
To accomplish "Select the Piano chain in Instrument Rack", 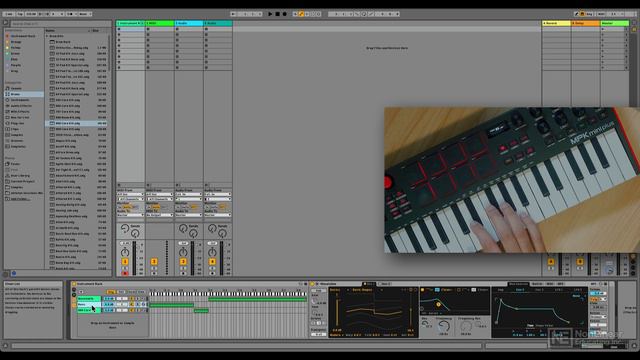I will 89,304.
